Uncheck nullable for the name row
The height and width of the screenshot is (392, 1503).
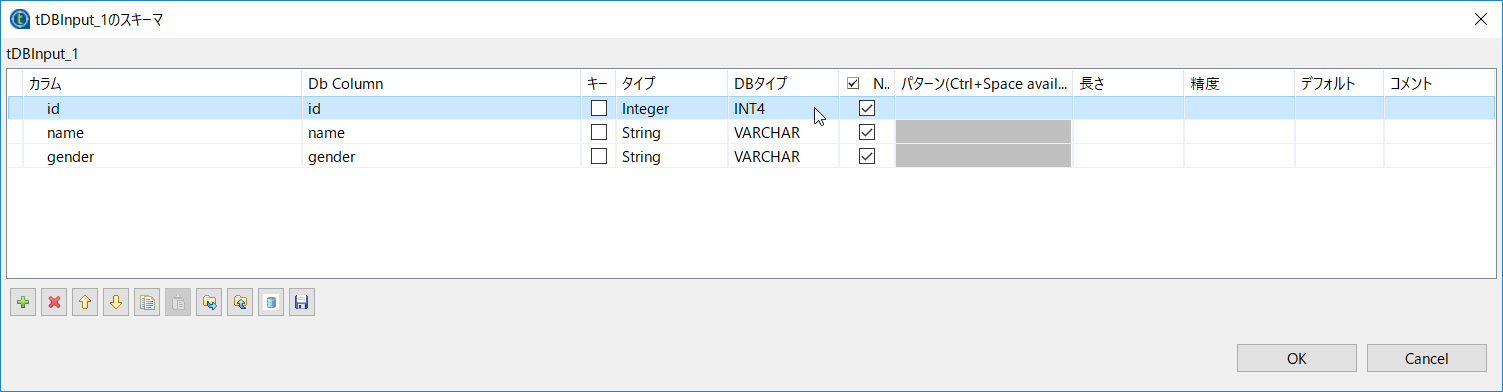pyautogui.click(x=867, y=132)
